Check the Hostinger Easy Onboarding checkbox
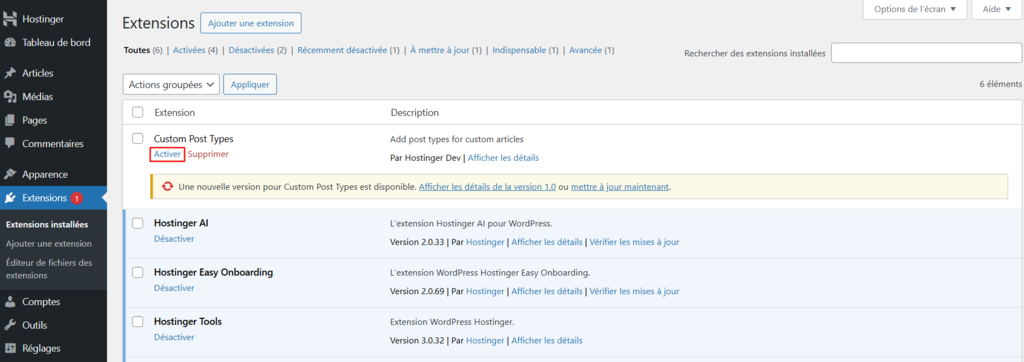 [x=138, y=272]
